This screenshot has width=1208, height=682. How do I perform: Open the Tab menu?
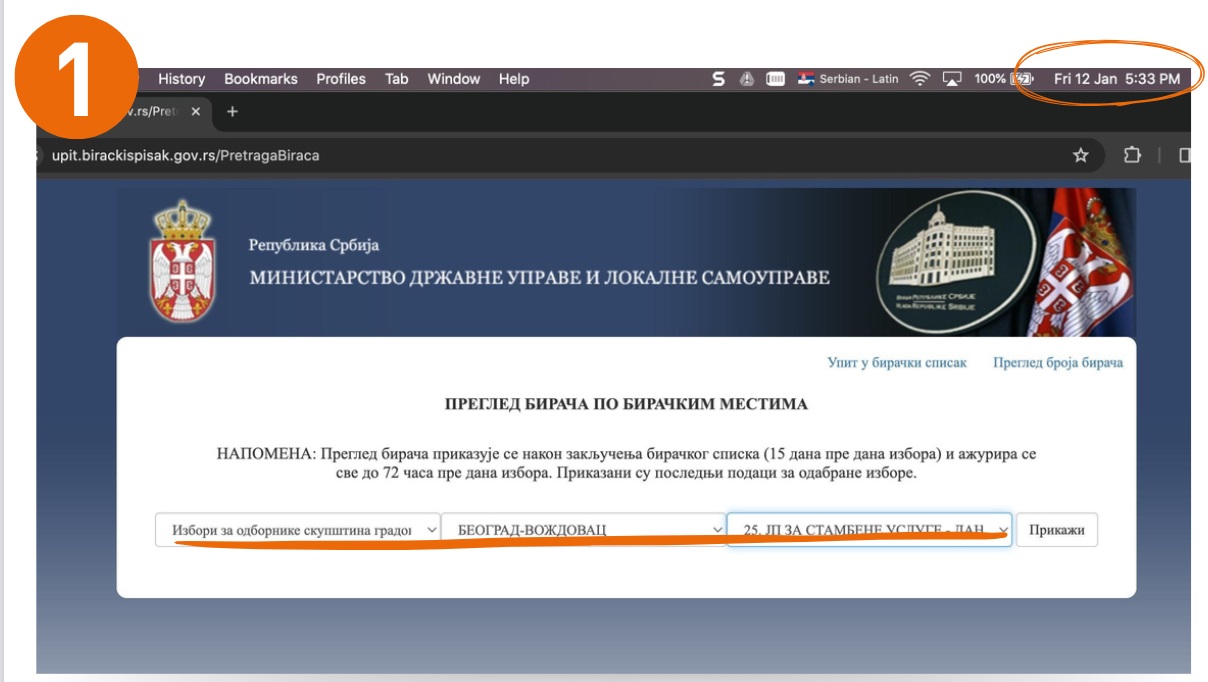point(397,79)
